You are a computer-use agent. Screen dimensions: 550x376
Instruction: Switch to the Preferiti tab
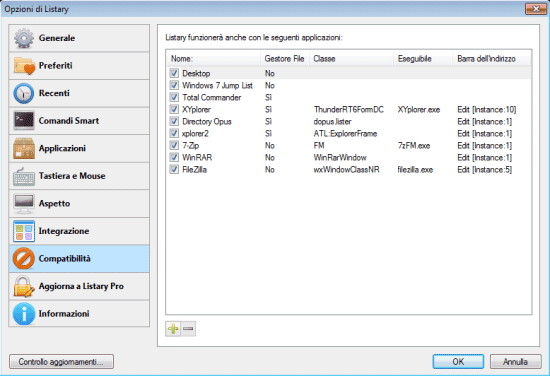tap(79, 66)
